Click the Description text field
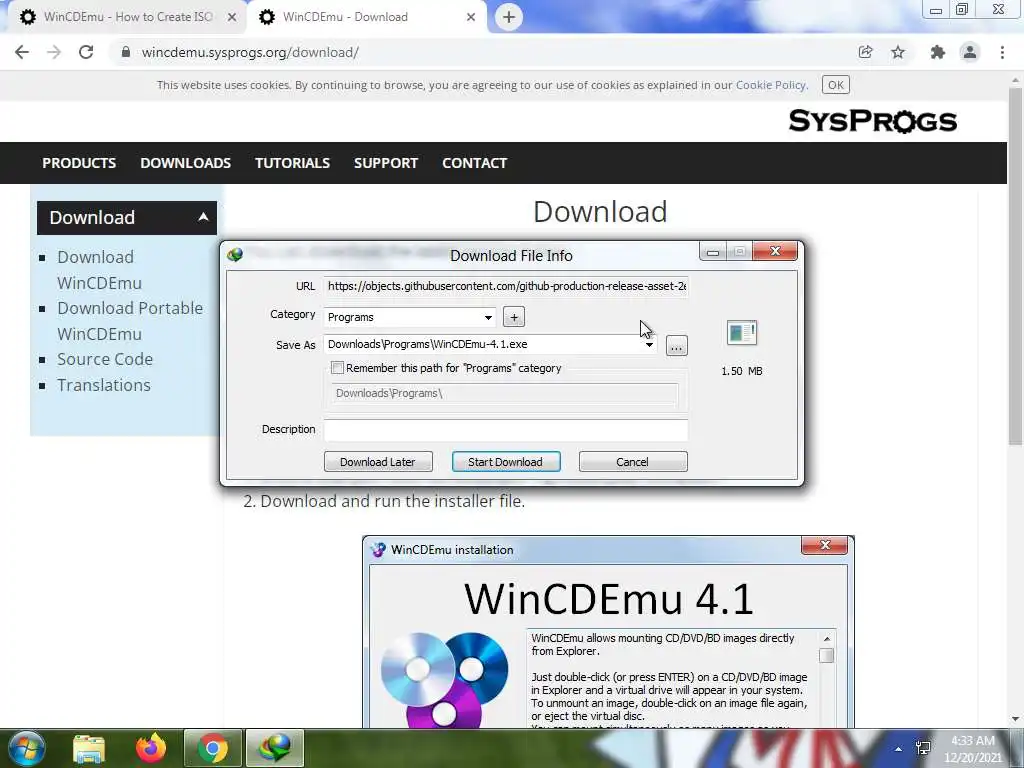The width and height of the screenshot is (1024, 768). pos(506,430)
